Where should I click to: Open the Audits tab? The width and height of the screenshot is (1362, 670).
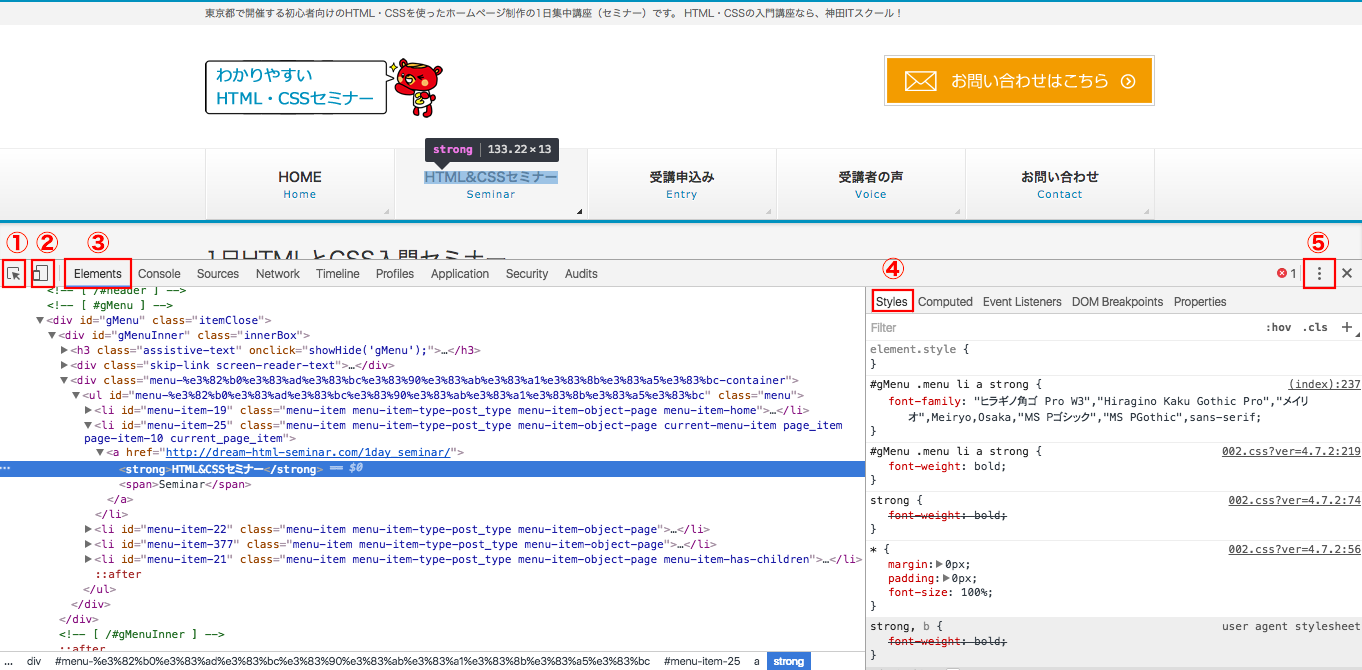581,273
